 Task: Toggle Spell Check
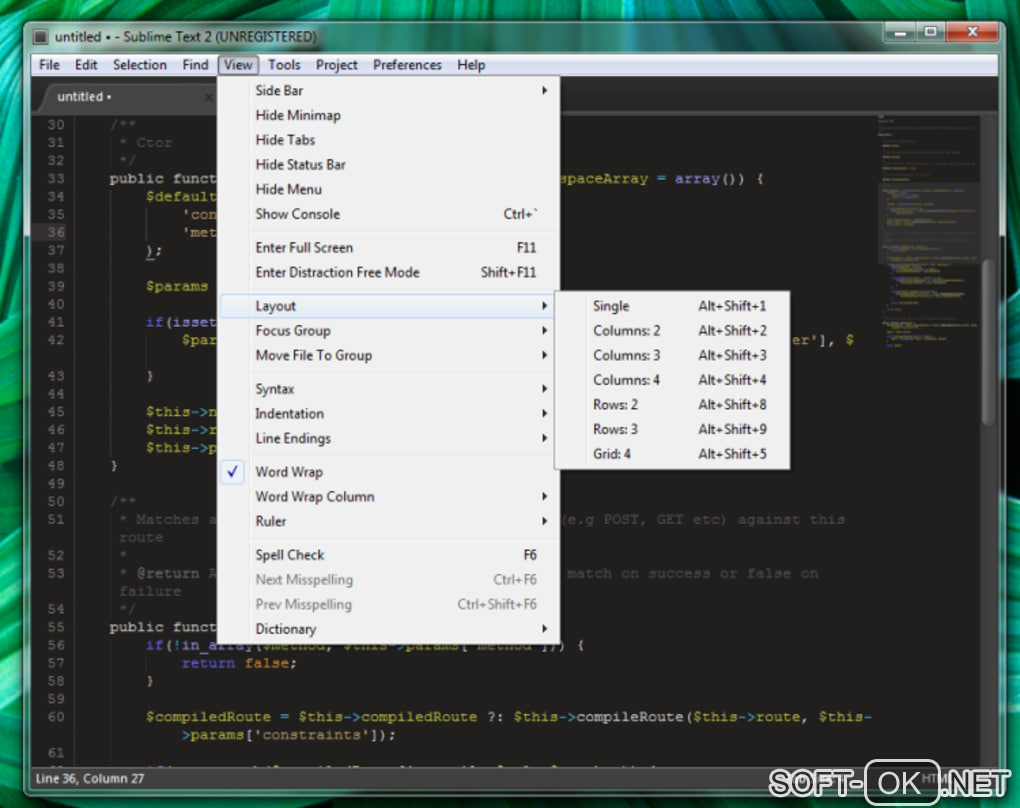tap(388, 555)
